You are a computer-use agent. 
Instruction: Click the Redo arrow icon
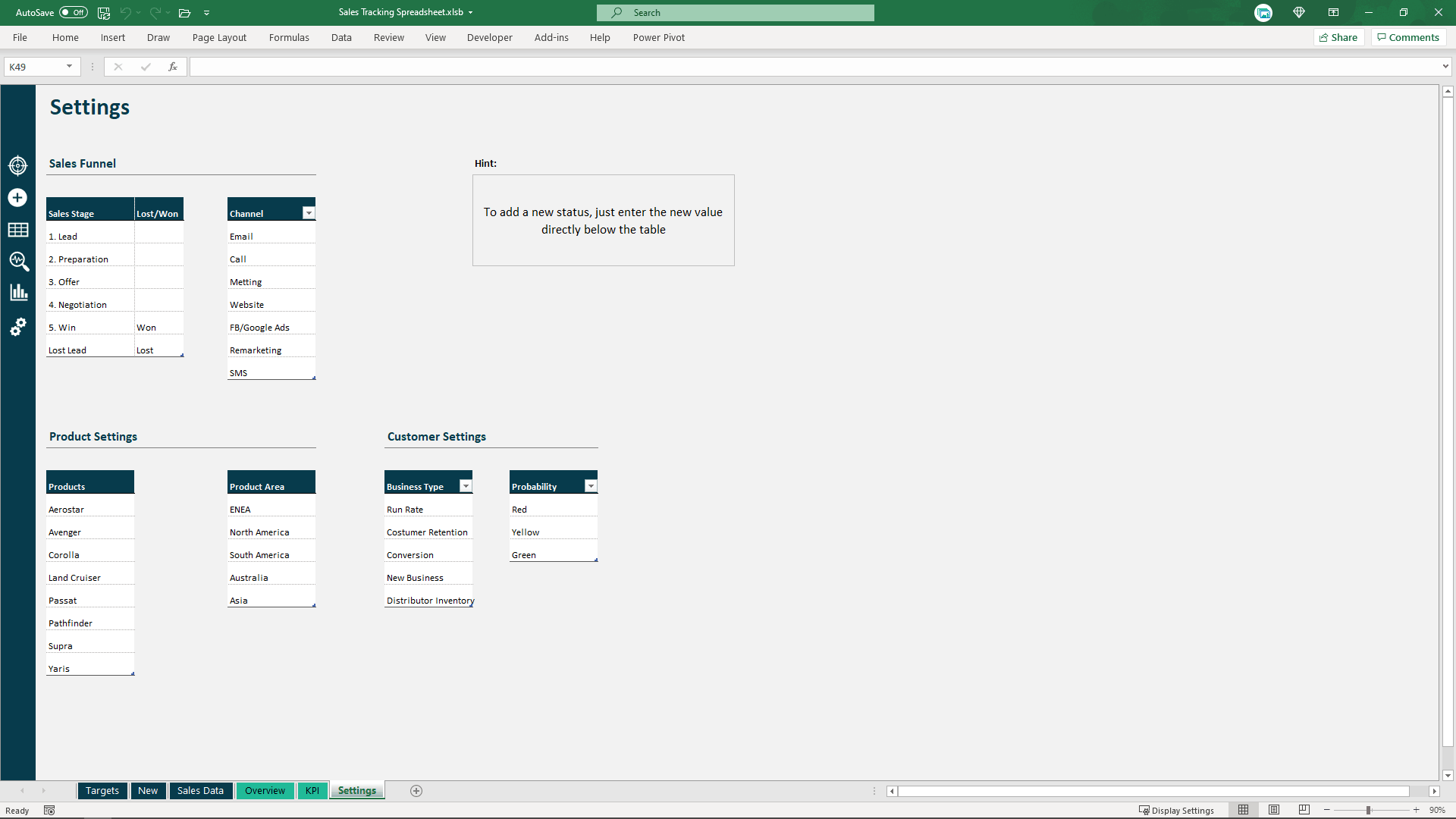[155, 13]
